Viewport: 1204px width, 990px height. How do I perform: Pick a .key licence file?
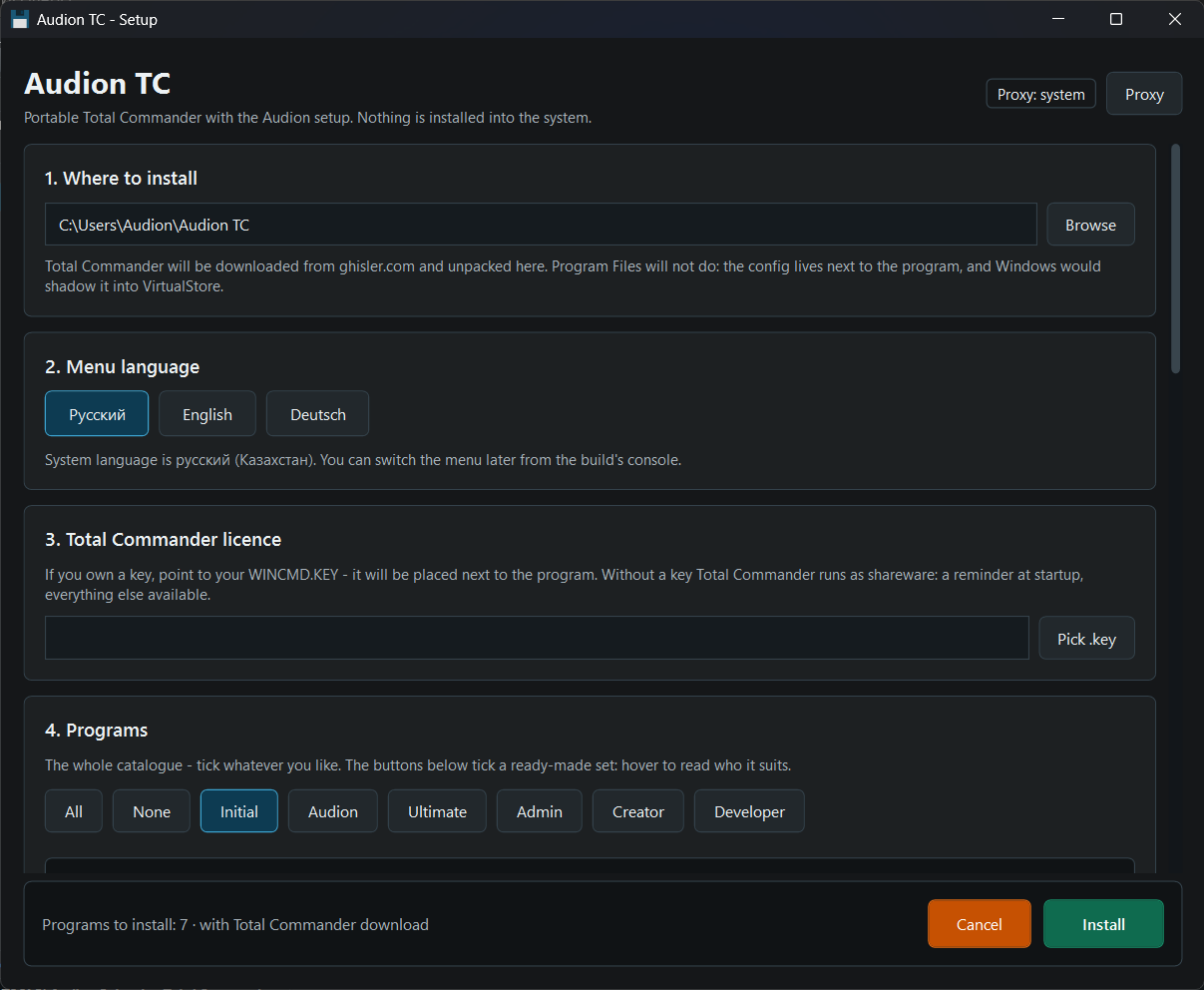click(1086, 638)
